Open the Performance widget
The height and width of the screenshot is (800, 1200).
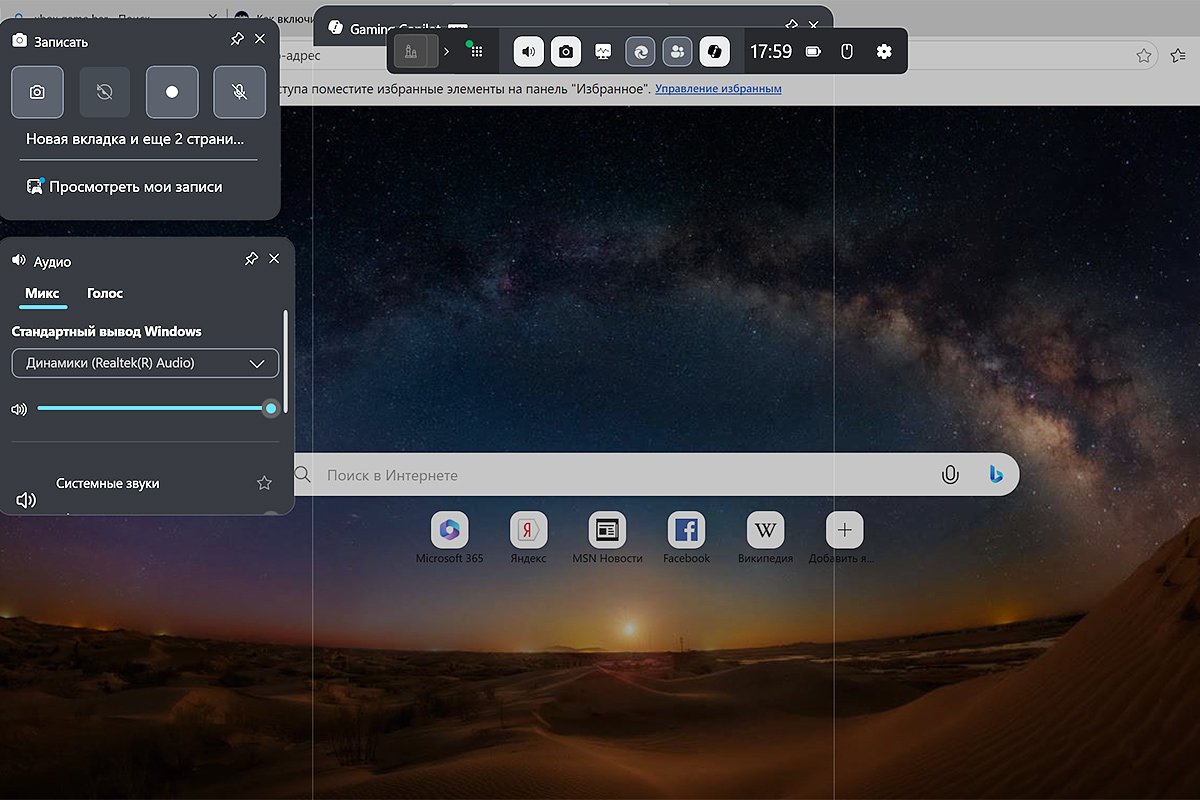click(603, 51)
